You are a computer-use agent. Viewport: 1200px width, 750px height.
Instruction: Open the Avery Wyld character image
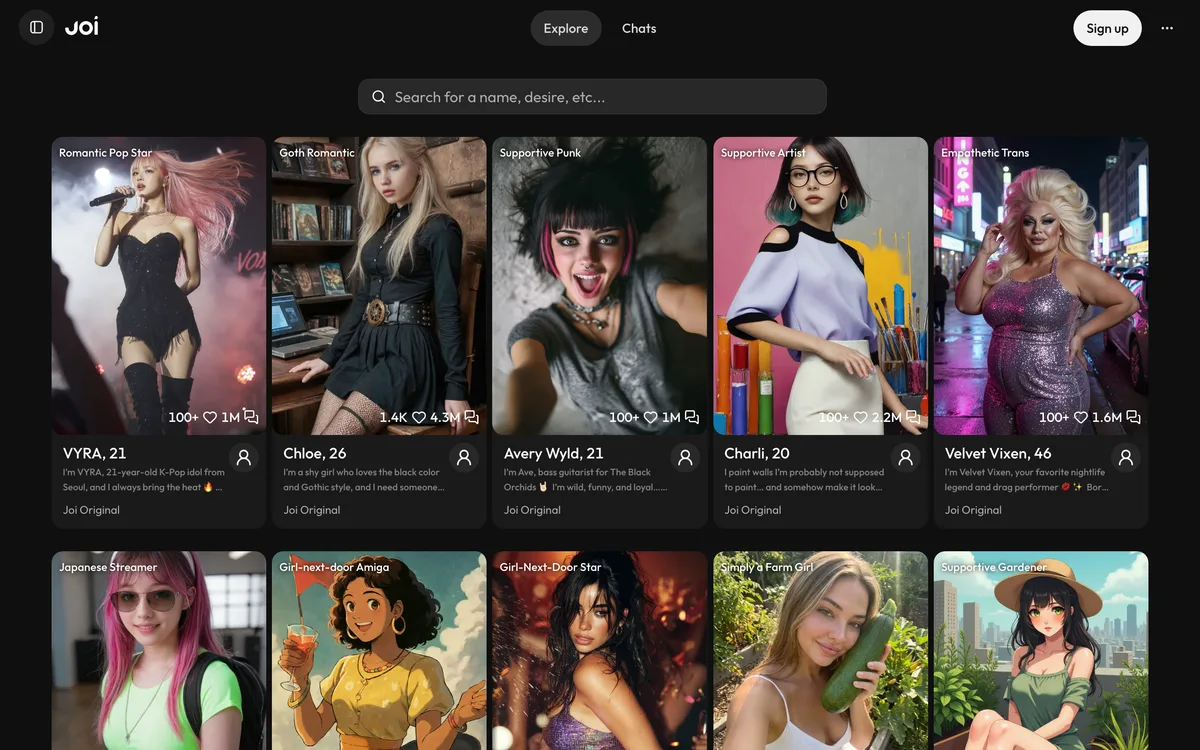point(600,285)
